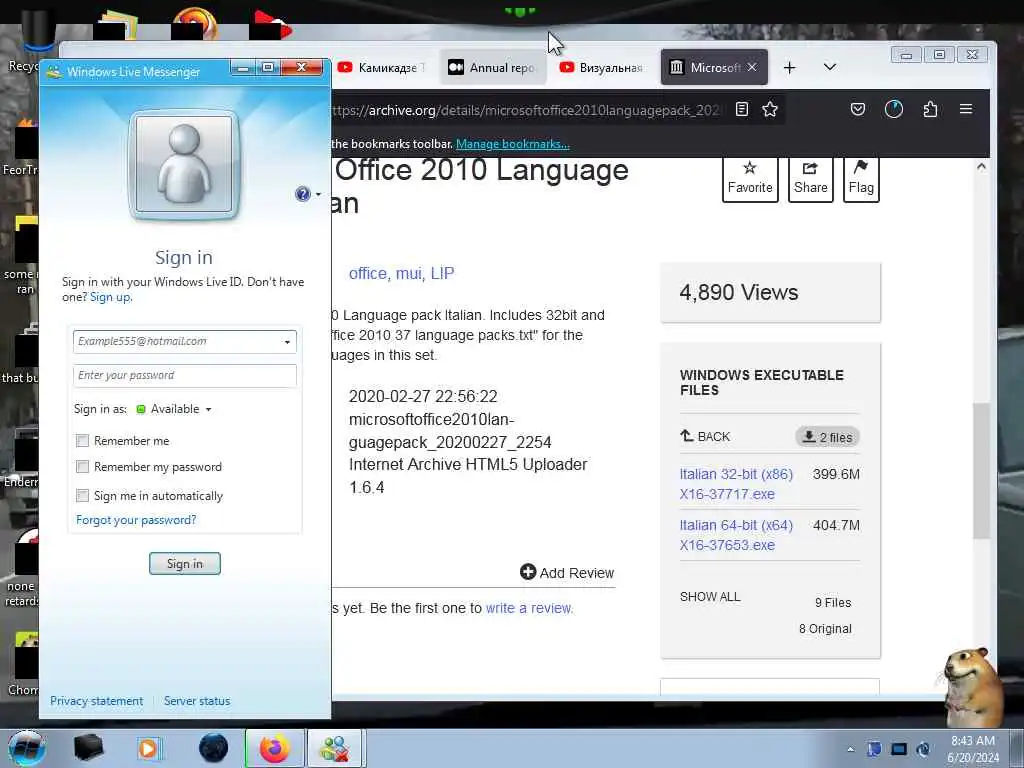
Task: Click the Pocket save icon
Action: tap(858, 109)
